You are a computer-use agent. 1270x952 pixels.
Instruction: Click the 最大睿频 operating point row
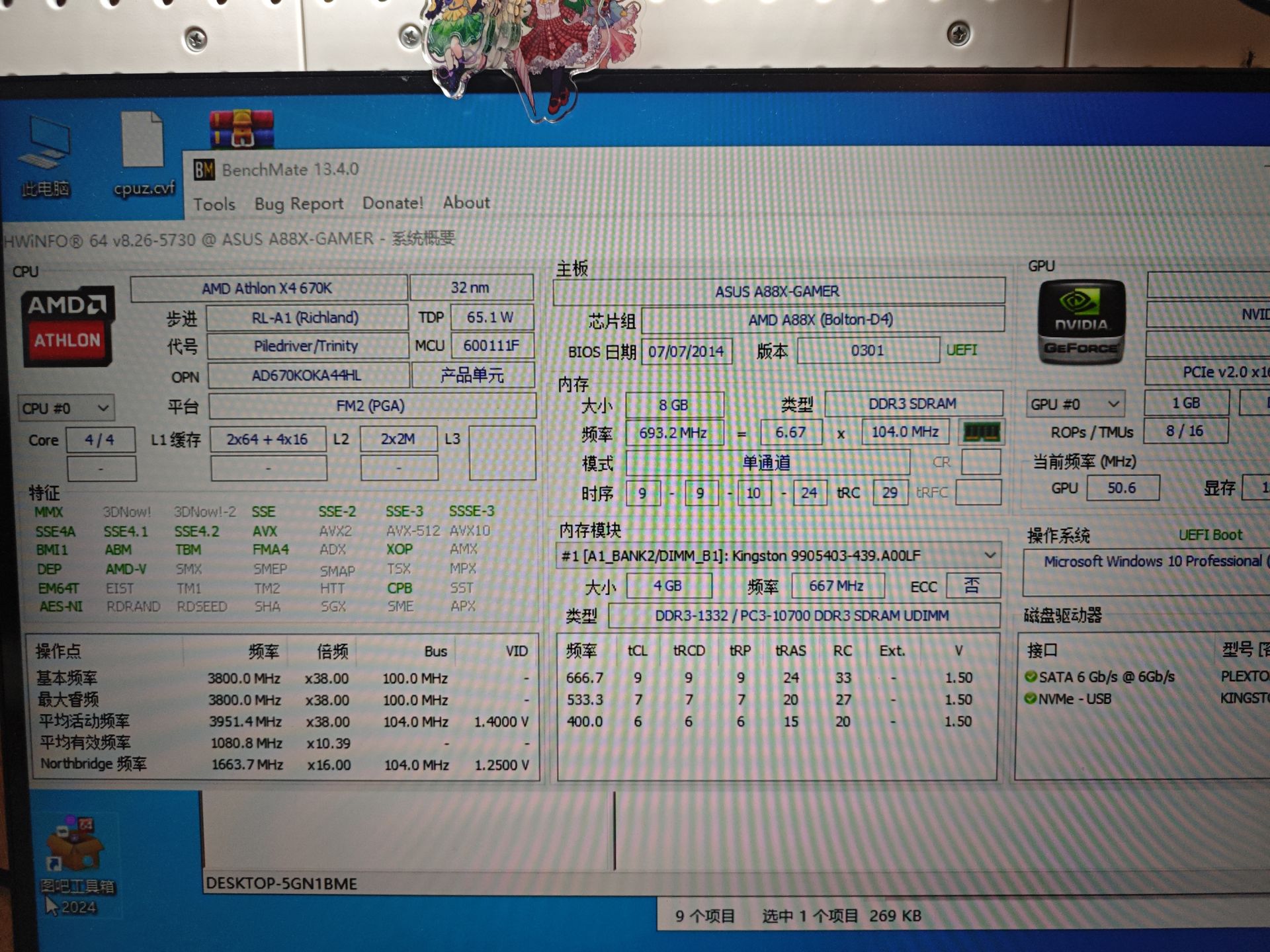click(x=284, y=699)
